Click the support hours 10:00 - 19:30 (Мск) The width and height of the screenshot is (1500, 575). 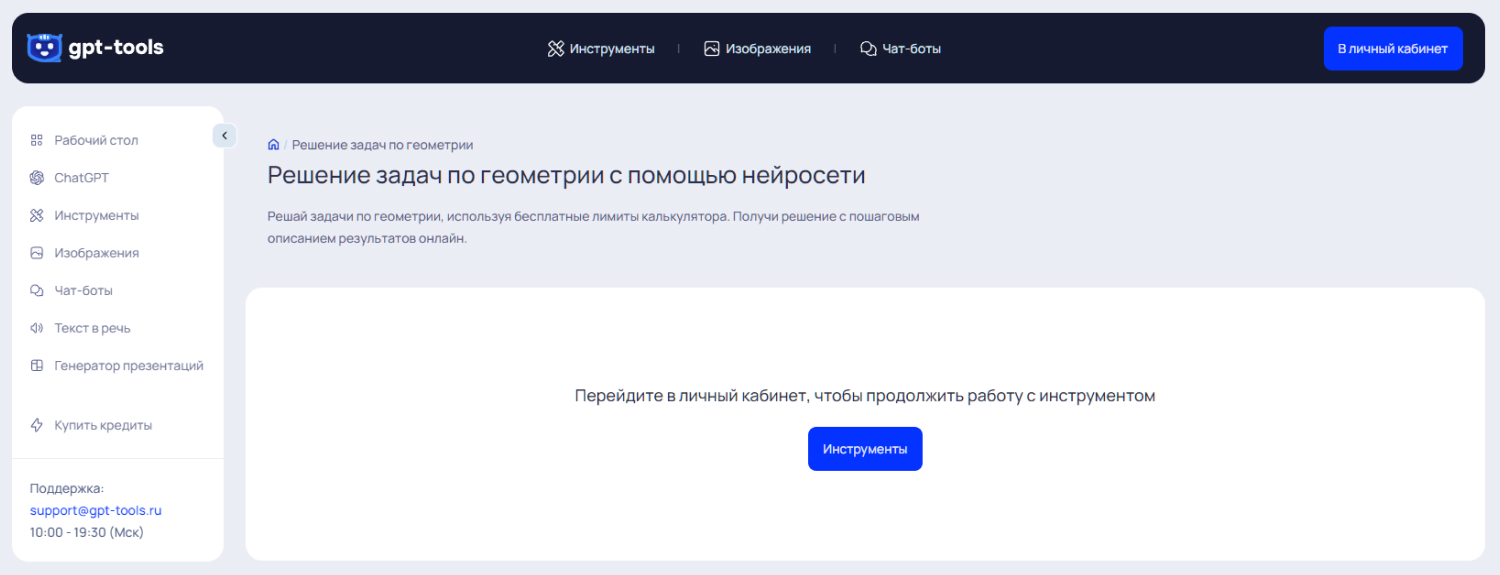[87, 532]
